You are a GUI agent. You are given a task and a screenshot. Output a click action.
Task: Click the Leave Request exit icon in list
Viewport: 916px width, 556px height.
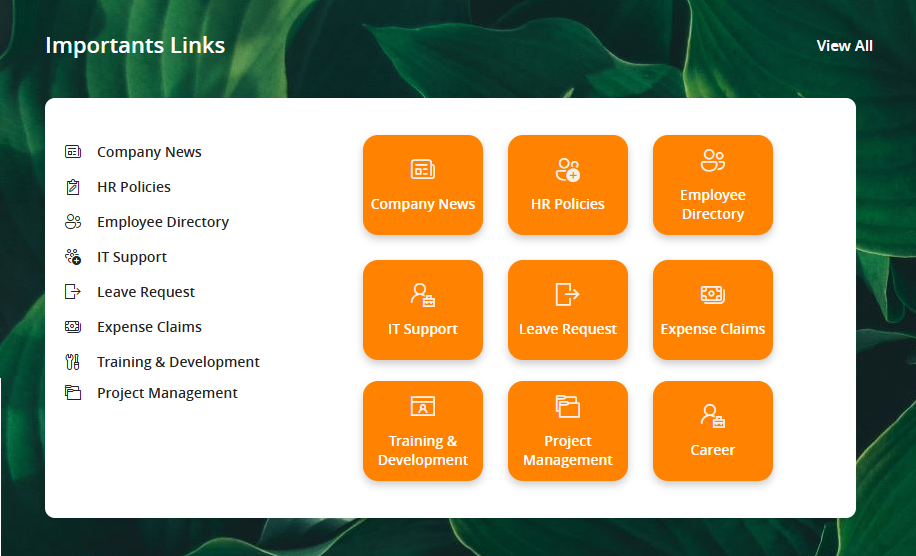72,292
